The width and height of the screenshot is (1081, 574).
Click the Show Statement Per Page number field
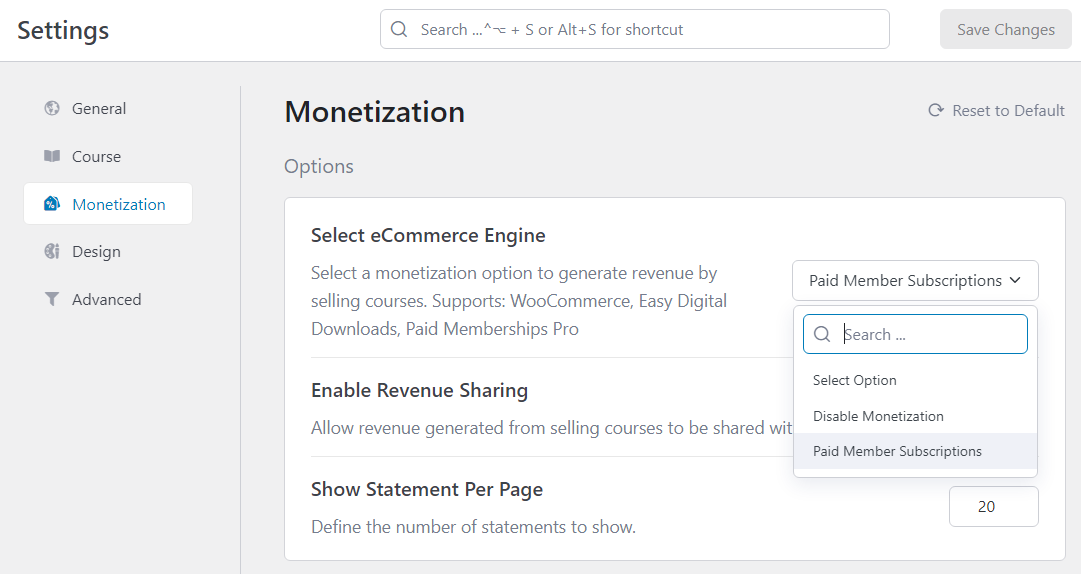(x=993, y=506)
